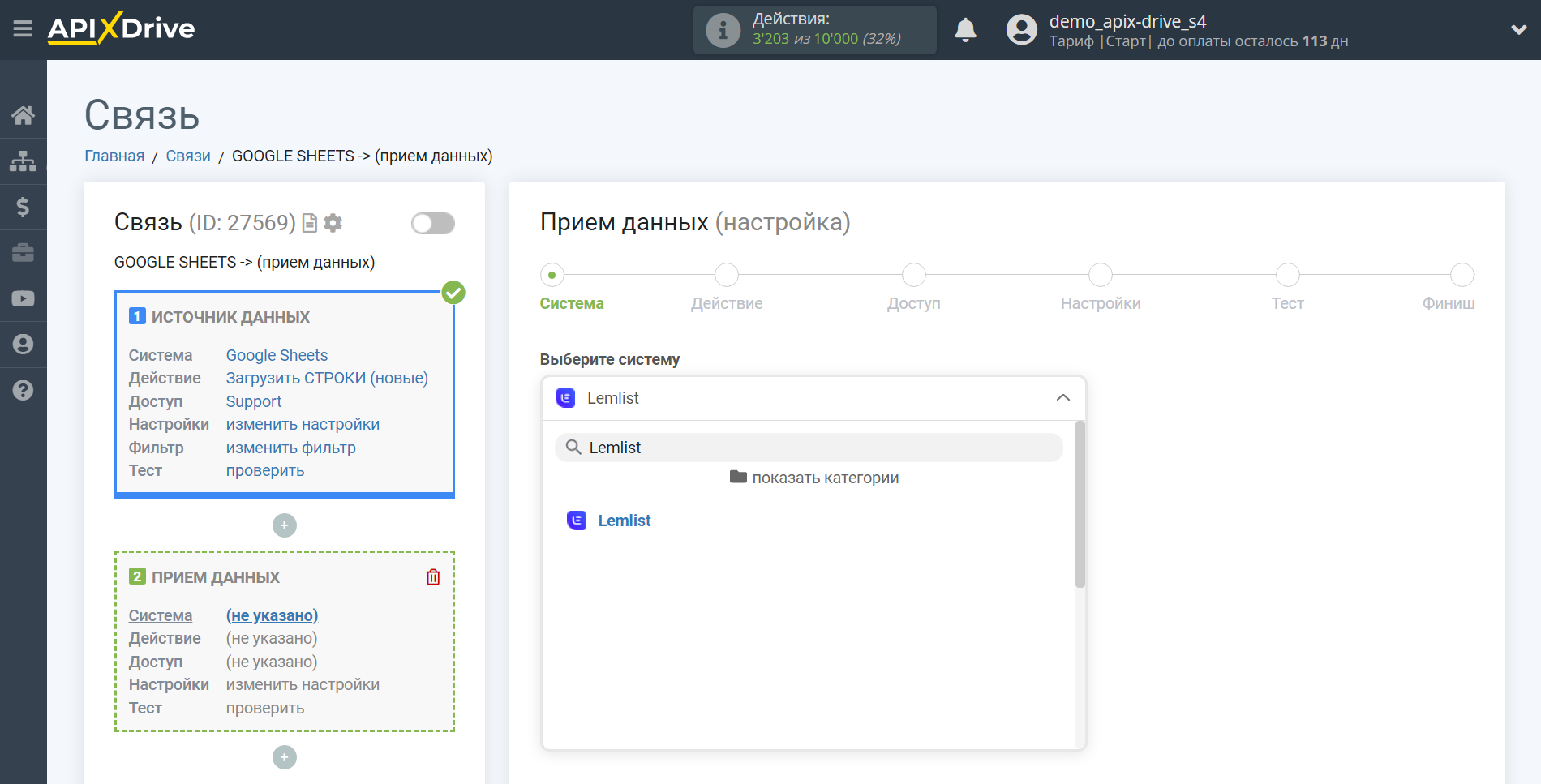Open the connections sitemap sidebar icon
The height and width of the screenshot is (784, 1541).
coord(23,161)
